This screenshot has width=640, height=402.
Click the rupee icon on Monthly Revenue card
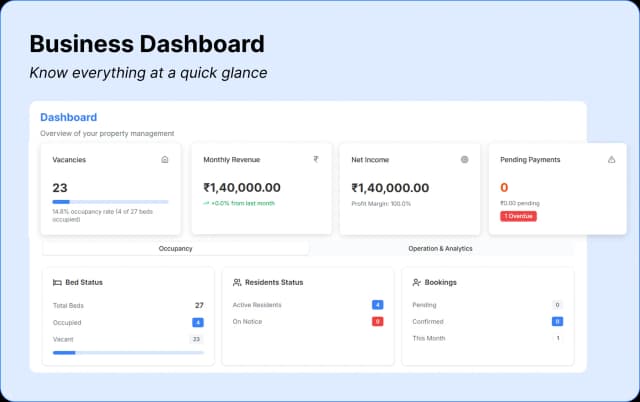tap(315, 159)
